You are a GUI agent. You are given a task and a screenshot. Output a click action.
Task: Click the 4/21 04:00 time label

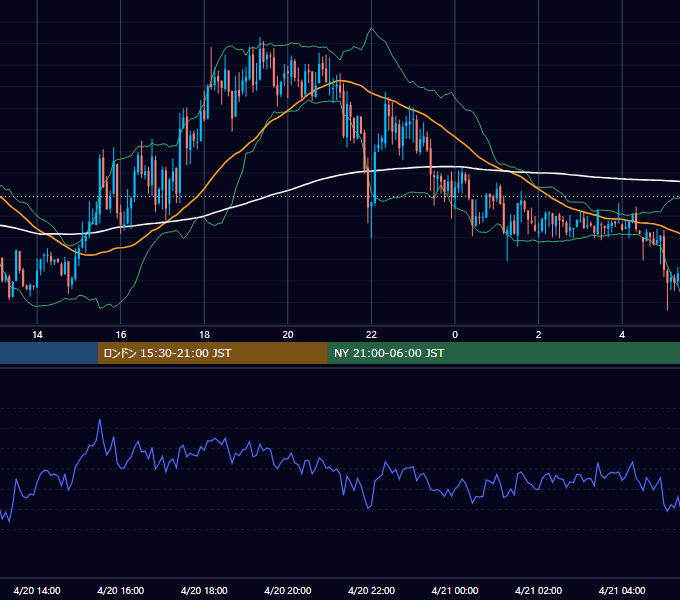point(622,590)
